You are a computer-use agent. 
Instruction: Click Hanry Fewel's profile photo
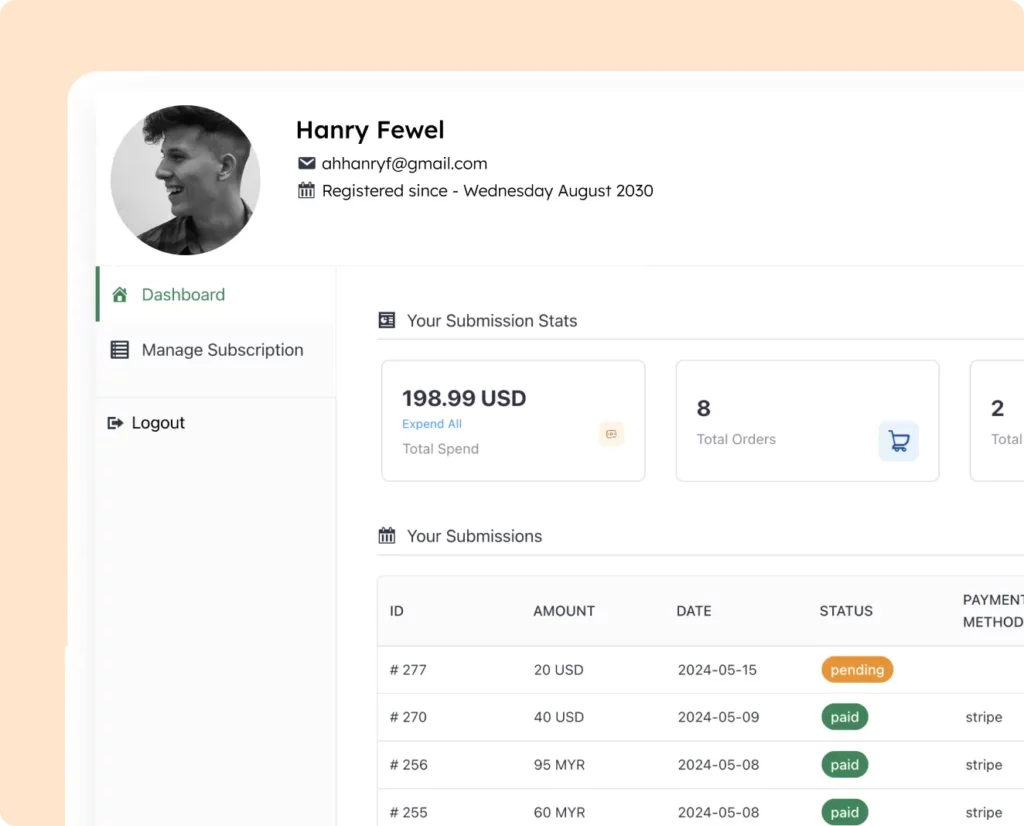click(x=185, y=180)
